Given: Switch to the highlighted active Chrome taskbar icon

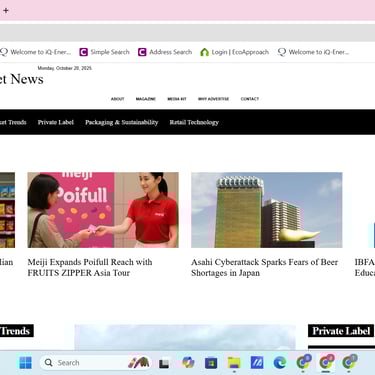Looking at the screenshot, I should [x=326, y=362].
